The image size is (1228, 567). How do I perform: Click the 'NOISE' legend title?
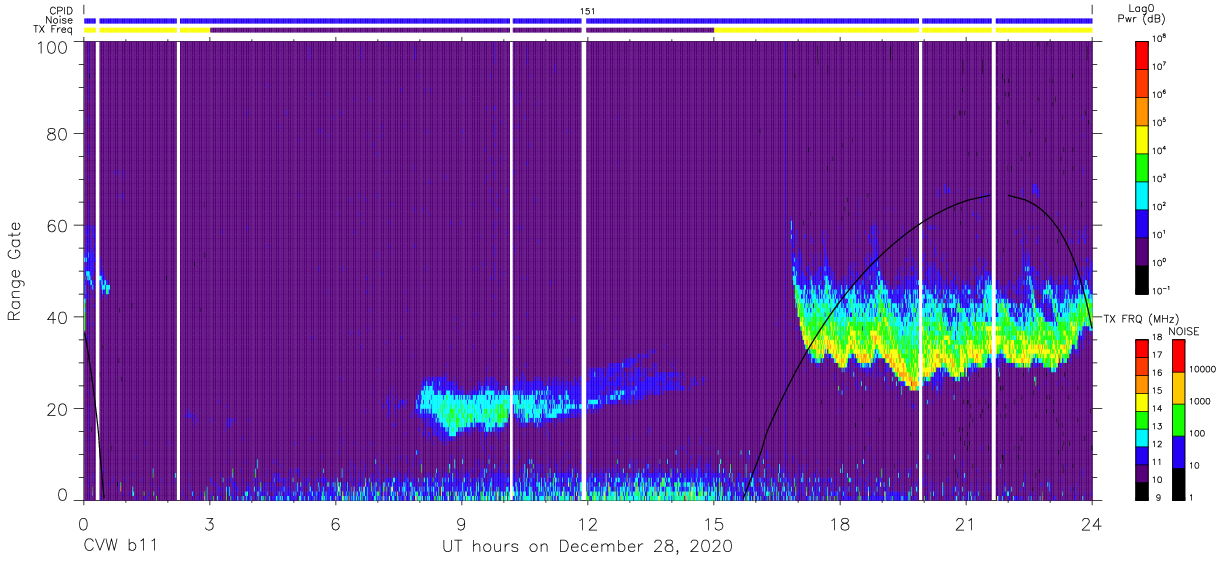(1183, 331)
